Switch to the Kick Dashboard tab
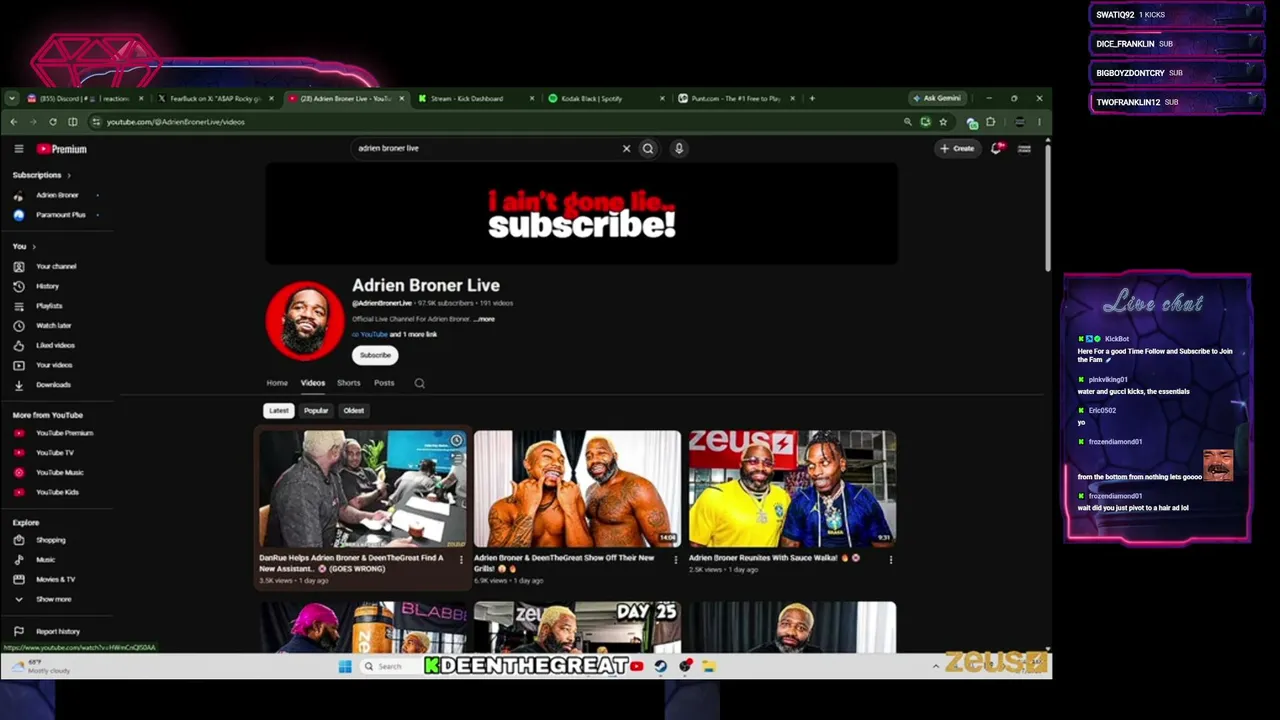Viewport: 1280px width, 720px height. pyautogui.click(x=474, y=98)
